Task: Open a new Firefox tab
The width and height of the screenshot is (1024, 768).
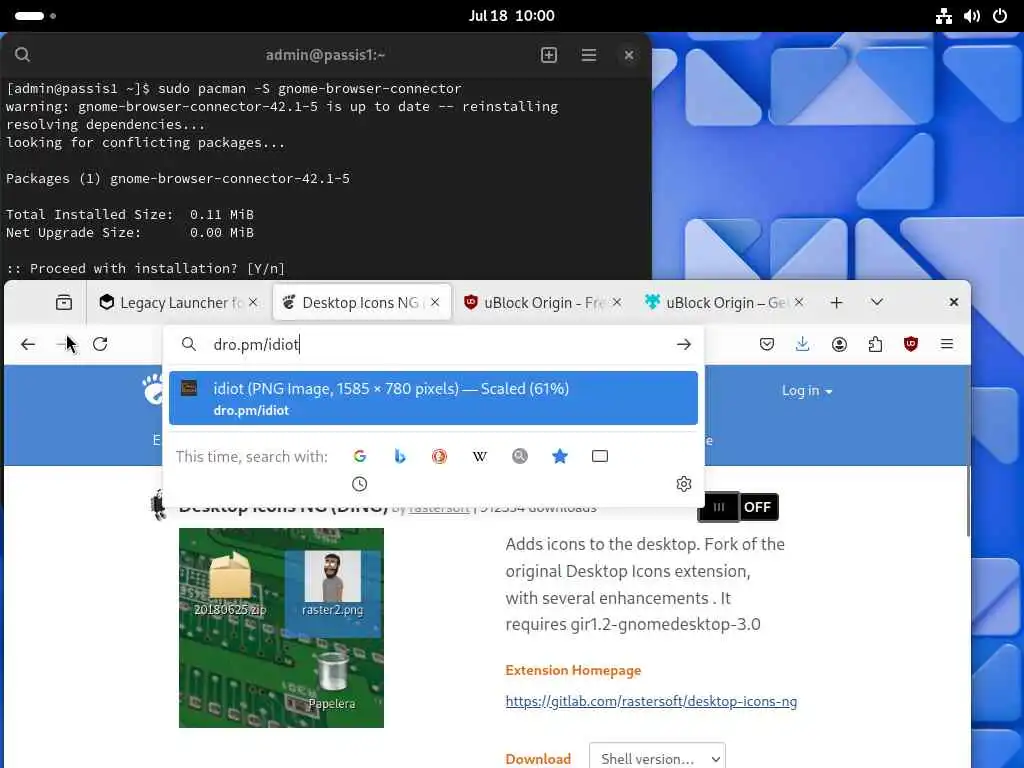Action: coord(837,302)
